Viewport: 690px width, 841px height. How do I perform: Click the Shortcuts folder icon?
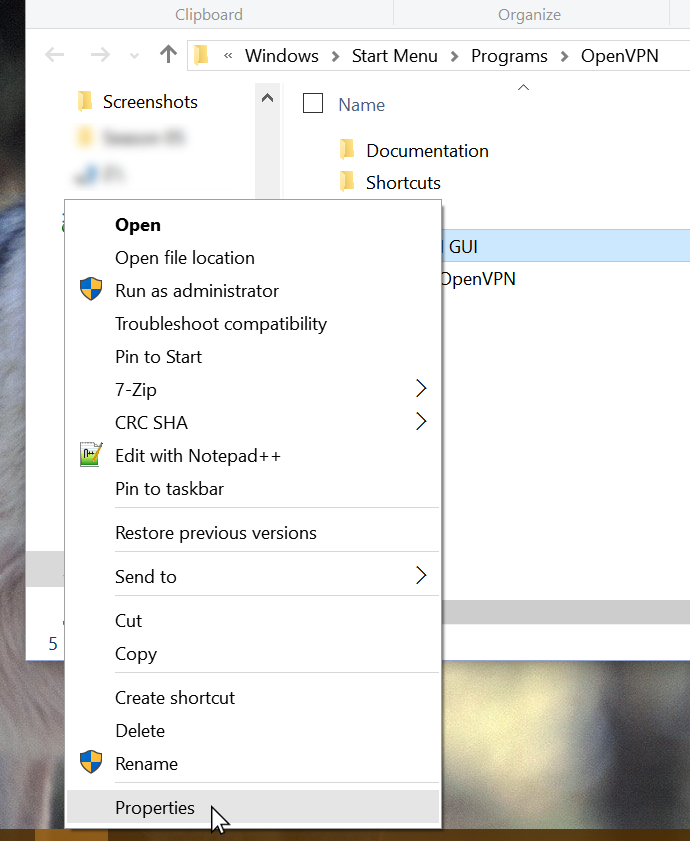[347, 182]
